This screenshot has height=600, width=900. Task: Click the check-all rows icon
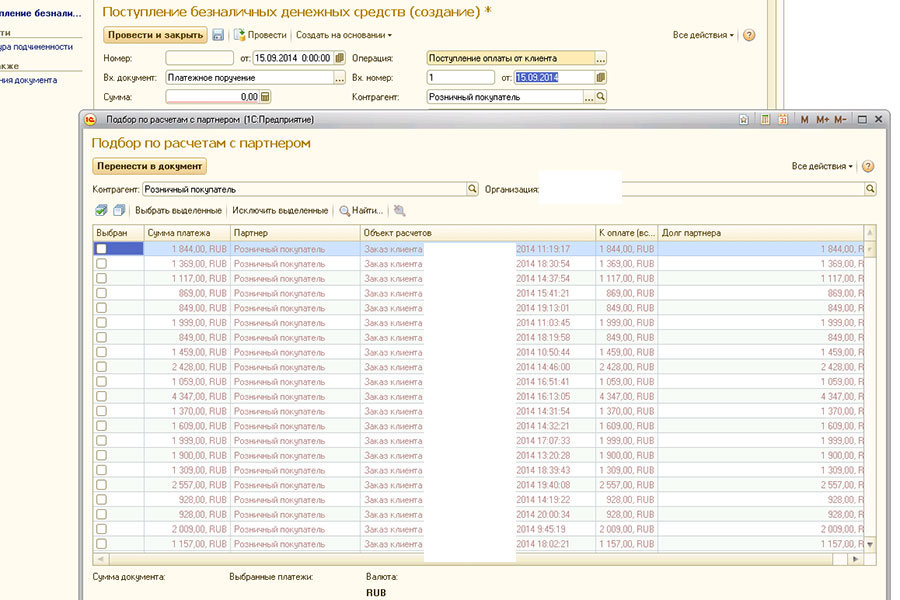click(x=101, y=211)
